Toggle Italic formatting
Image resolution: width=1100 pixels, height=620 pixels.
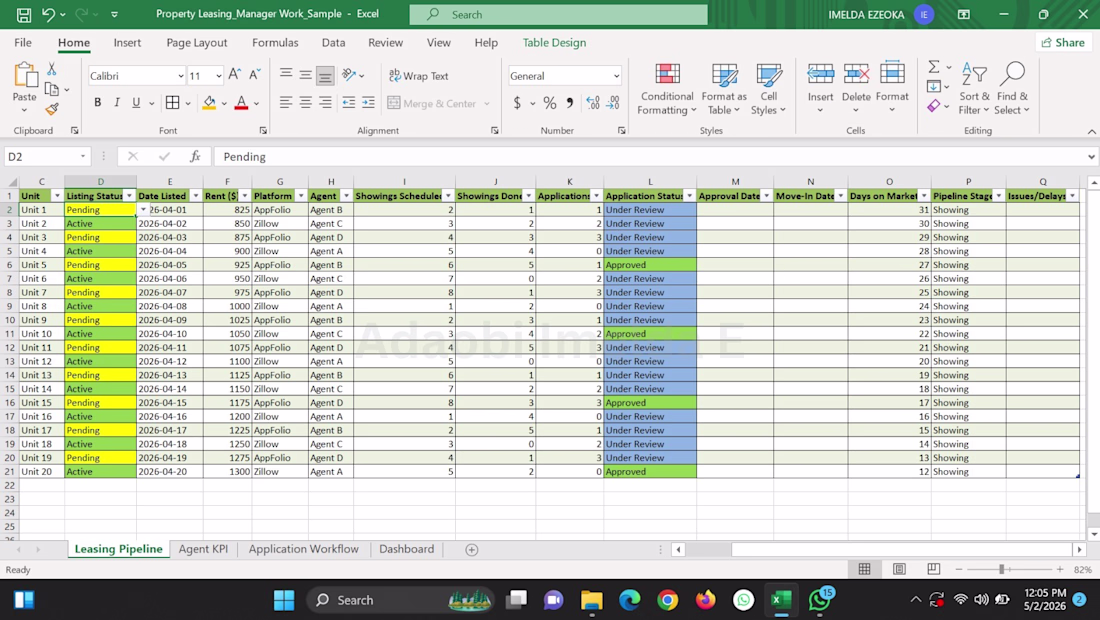pyautogui.click(x=117, y=102)
